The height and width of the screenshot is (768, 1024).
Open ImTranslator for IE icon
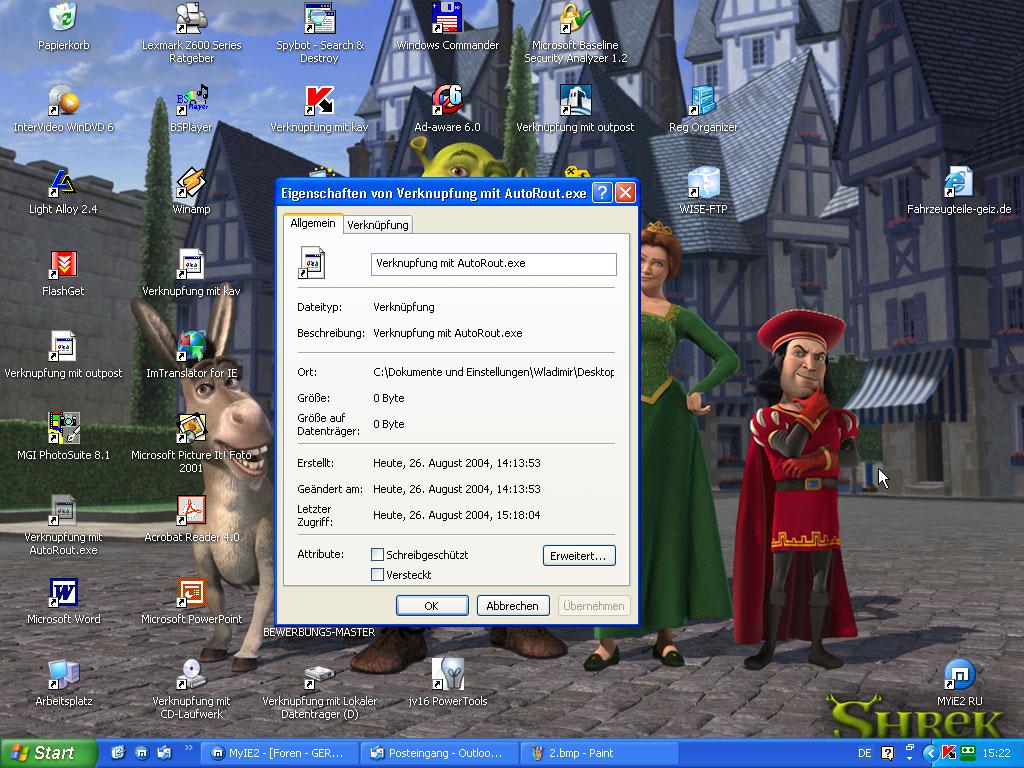(191, 346)
